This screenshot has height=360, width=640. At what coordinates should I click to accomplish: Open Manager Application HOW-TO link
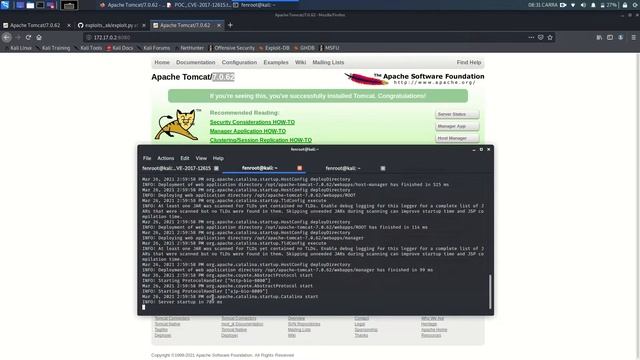[x=247, y=131]
